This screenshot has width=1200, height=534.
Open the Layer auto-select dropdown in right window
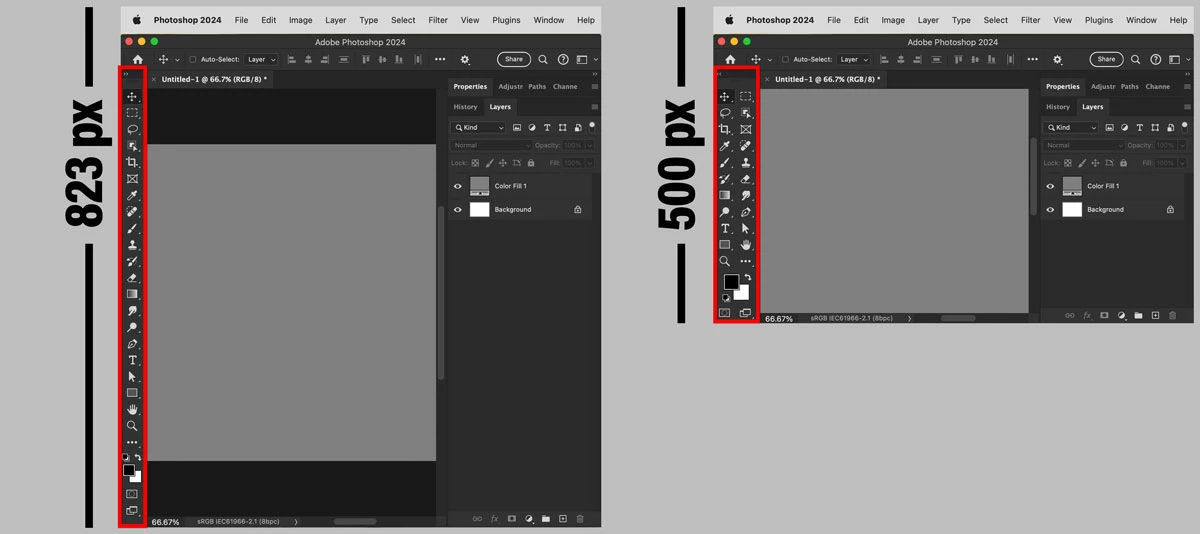(x=854, y=60)
